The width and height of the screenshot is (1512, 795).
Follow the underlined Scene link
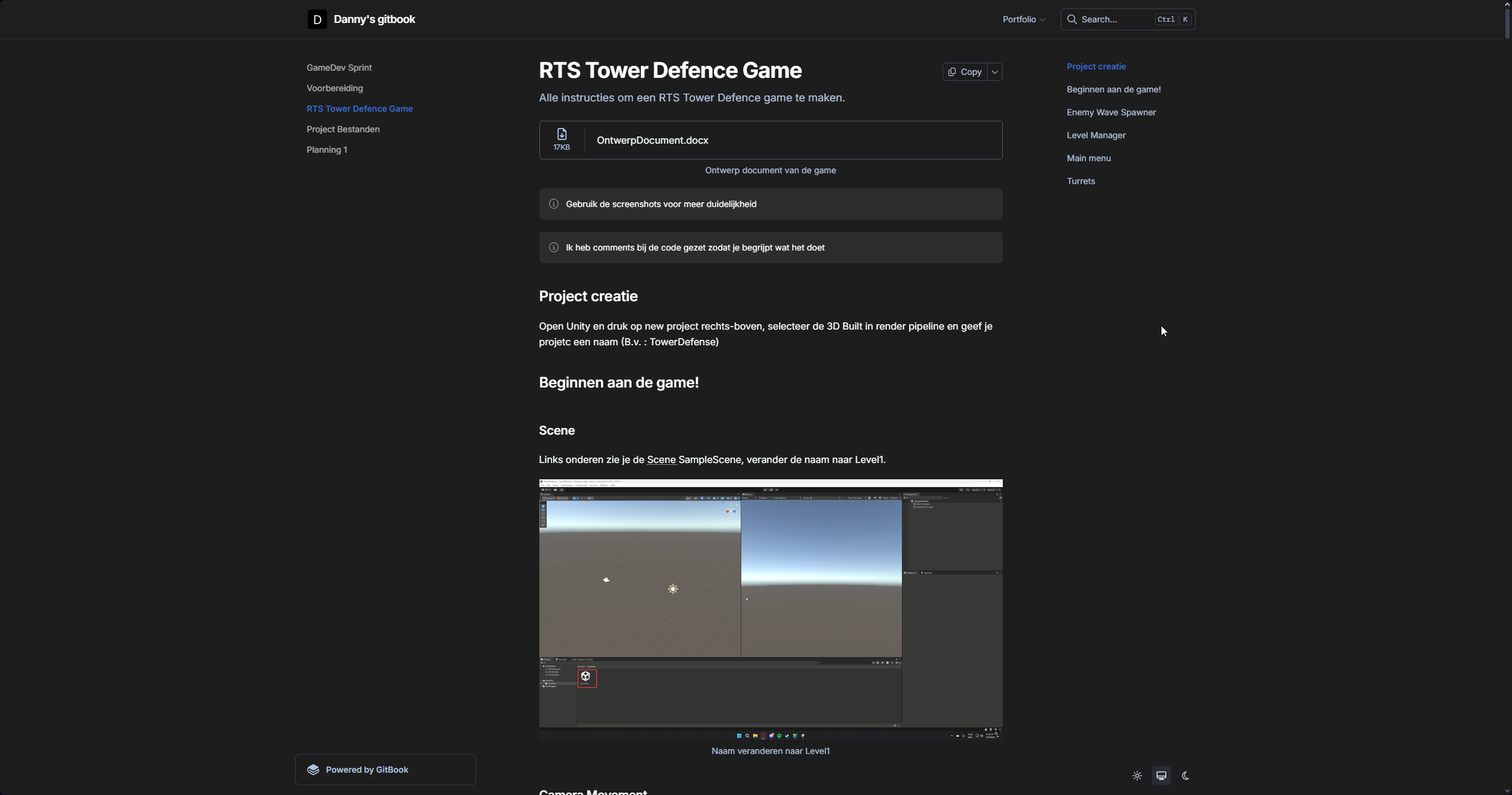(661, 459)
